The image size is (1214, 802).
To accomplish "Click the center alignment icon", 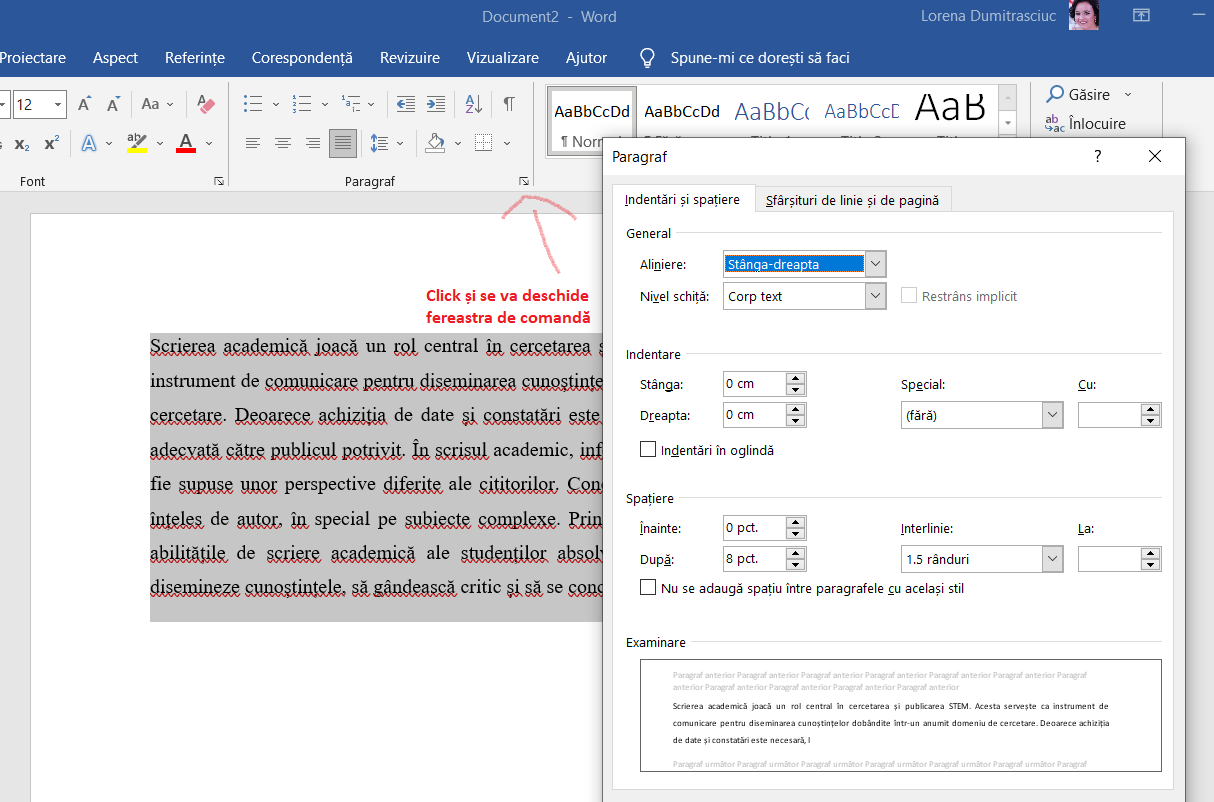I will tap(283, 143).
